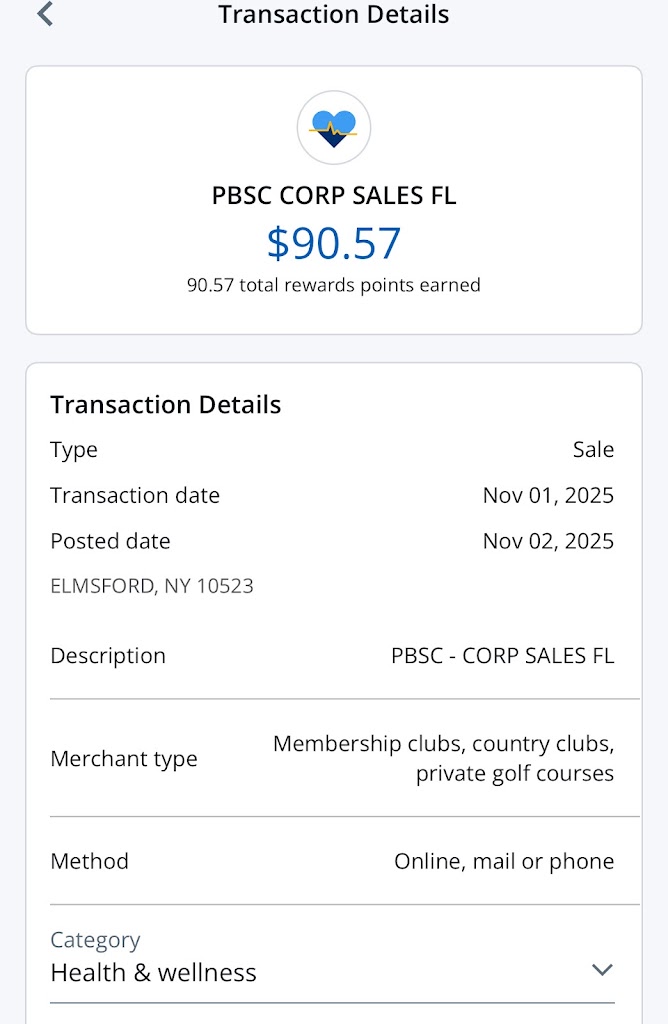
Task: Open the Health & wellness category selector
Action: pyautogui.click(x=154, y=973)
